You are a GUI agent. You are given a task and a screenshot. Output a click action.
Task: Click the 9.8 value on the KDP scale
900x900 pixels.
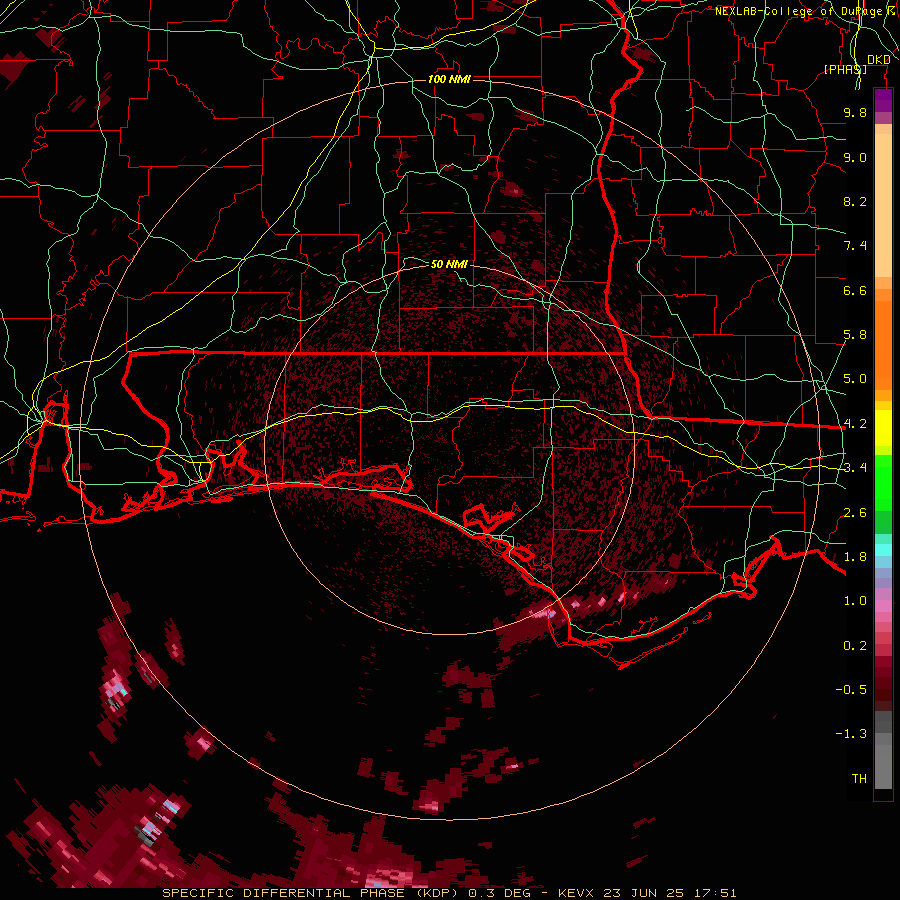tap(855, 112)
